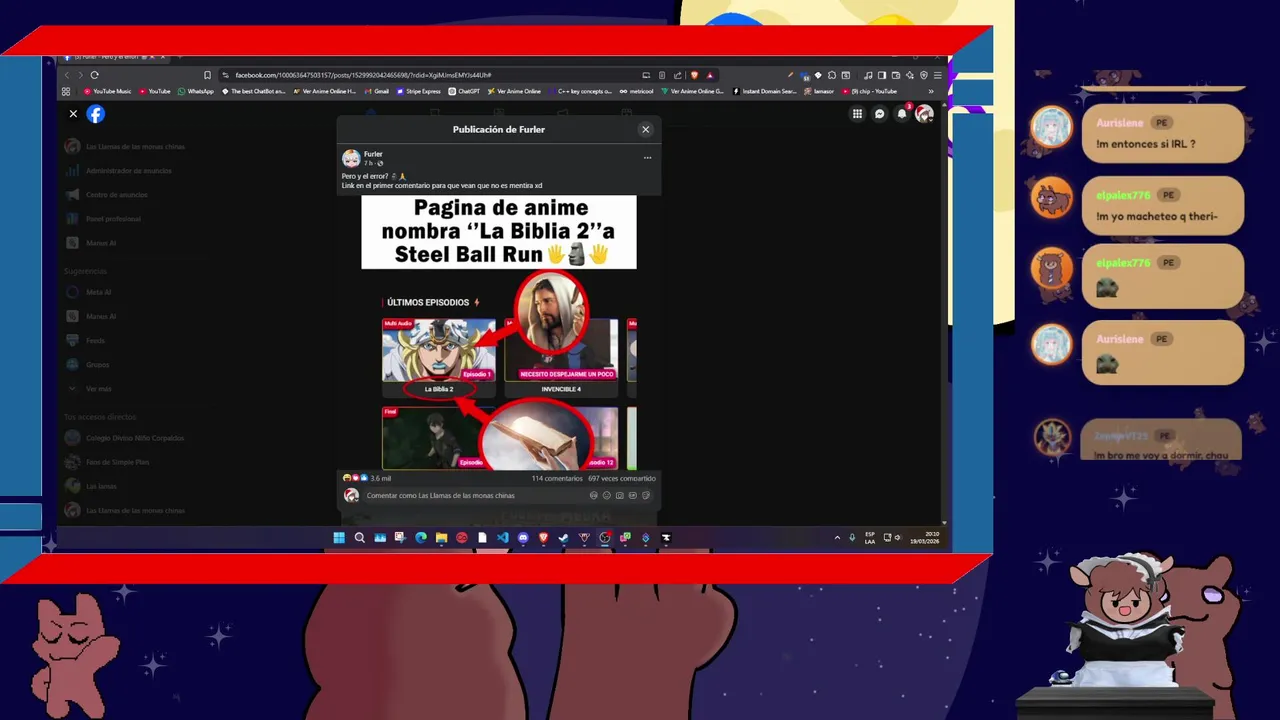Open Feeds in the sidebar
Image resolution: width=1280 pixels, height=720 pixels.
click(85, 340)
